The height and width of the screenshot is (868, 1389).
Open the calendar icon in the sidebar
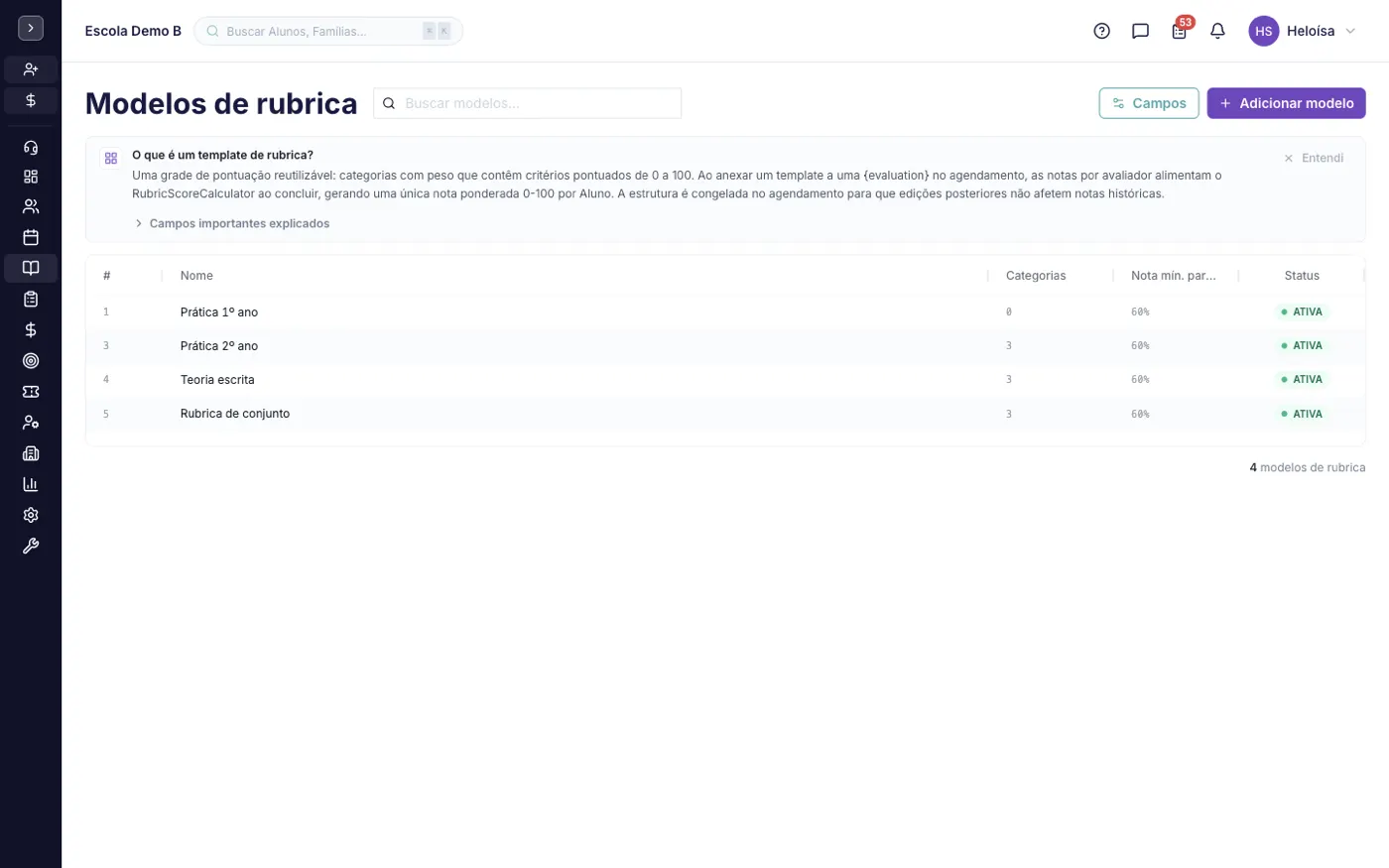coord(31,237)
